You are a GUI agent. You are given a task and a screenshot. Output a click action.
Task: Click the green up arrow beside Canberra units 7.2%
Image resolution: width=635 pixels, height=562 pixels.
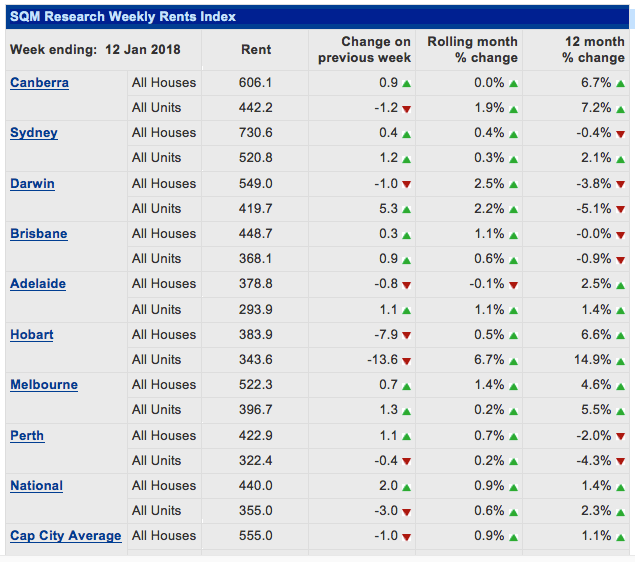(x=620, y=109)
